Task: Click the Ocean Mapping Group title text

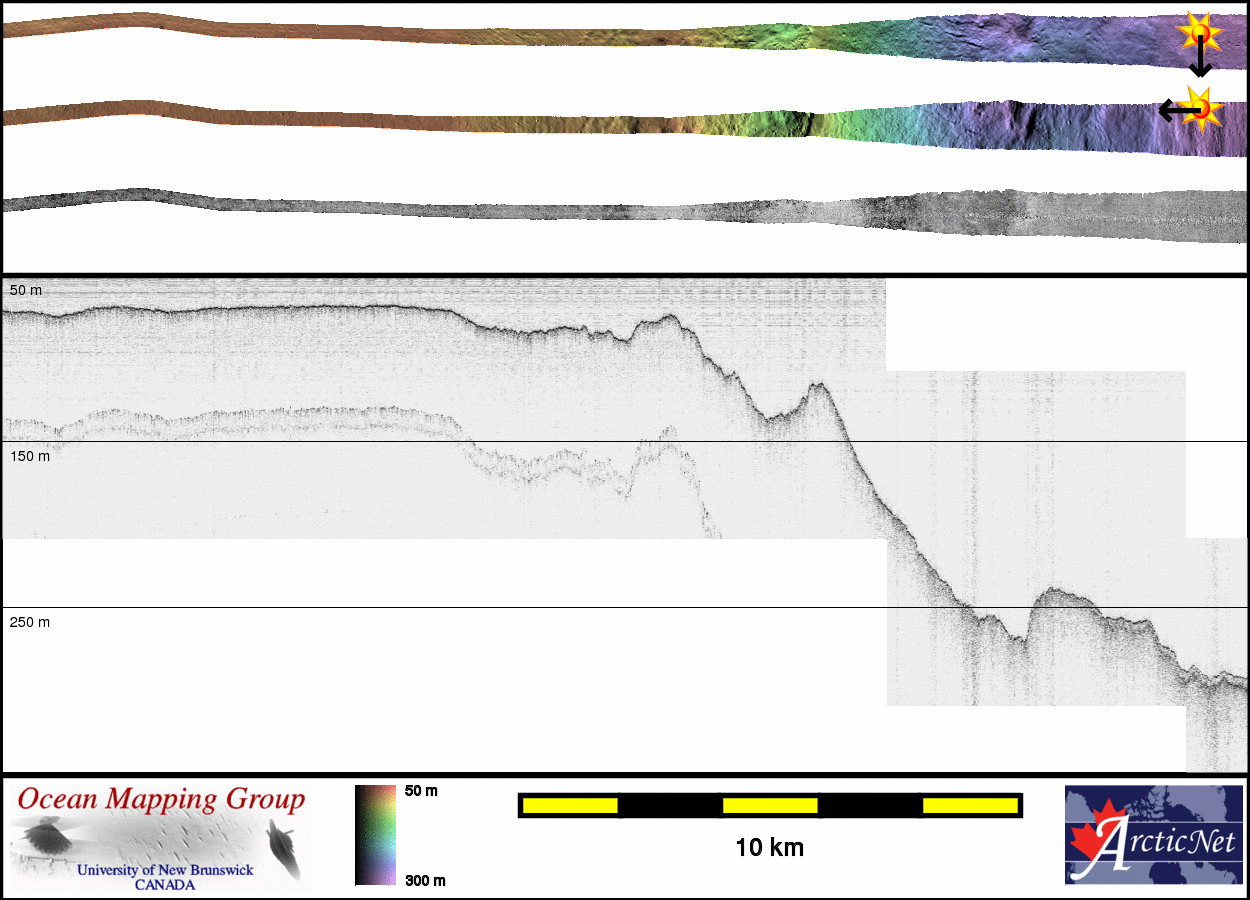Action: 161,800
